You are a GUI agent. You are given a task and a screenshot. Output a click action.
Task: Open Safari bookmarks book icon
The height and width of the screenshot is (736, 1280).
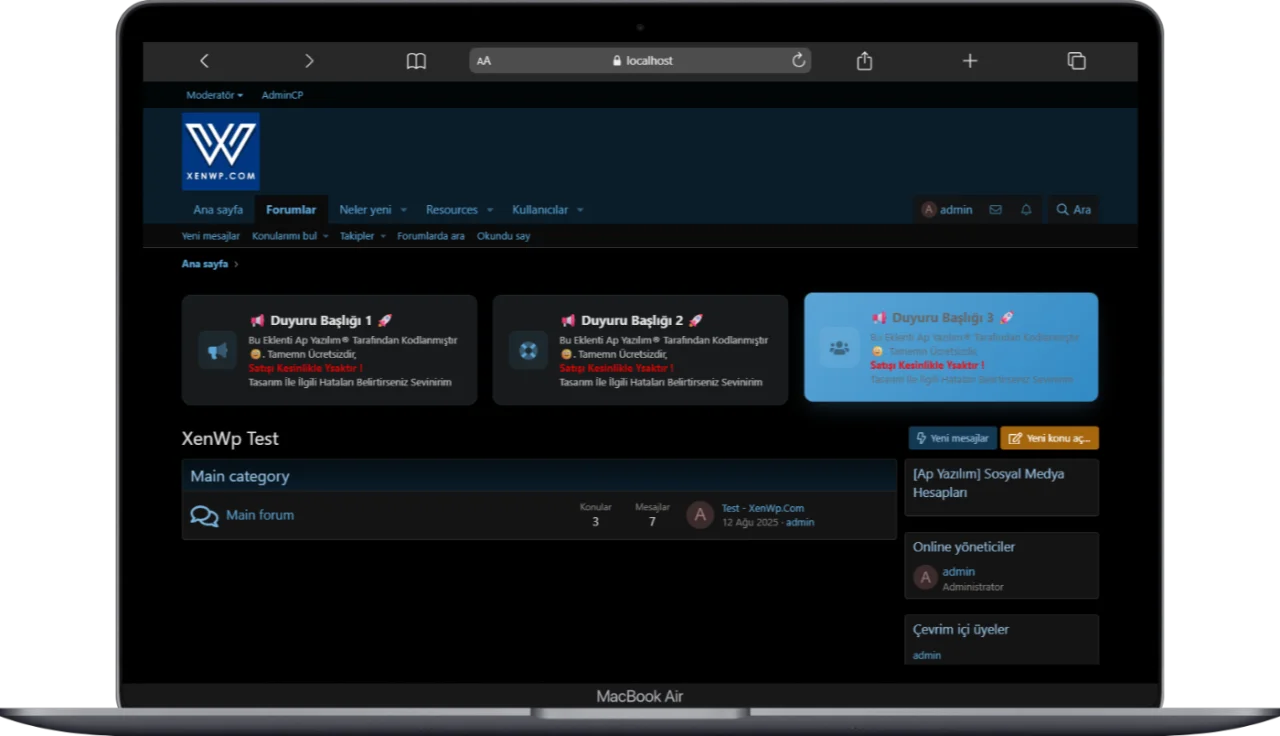click(x=416, y=61)
